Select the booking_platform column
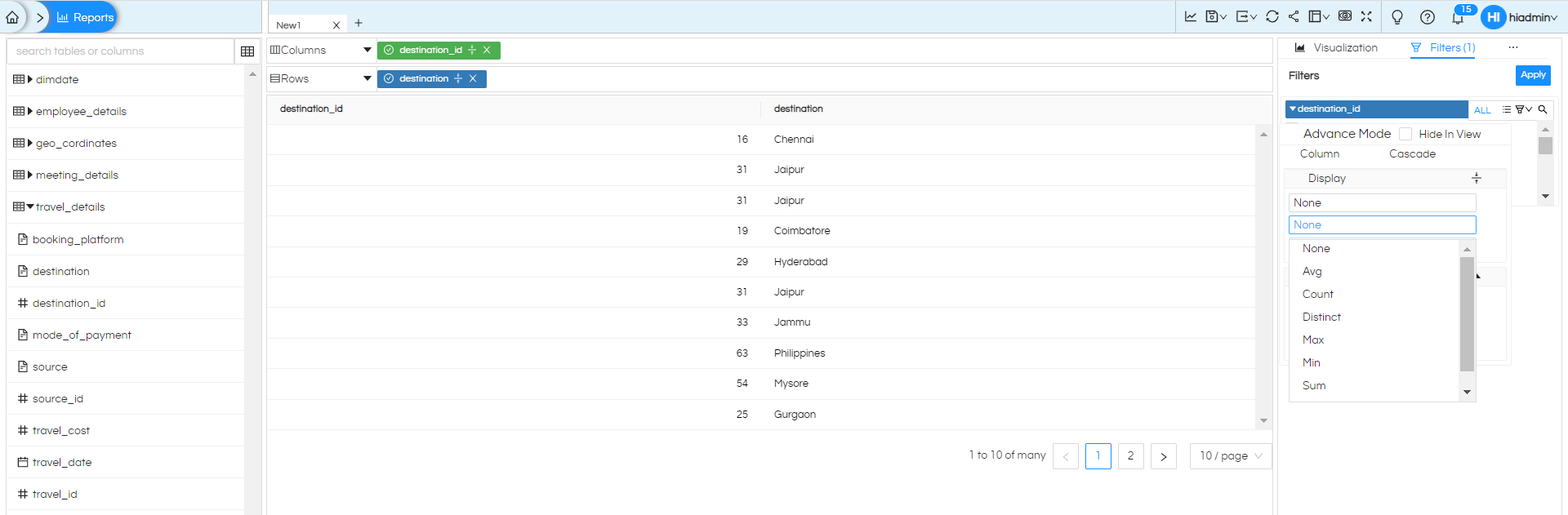1568x515 pixels. (78, 239)
